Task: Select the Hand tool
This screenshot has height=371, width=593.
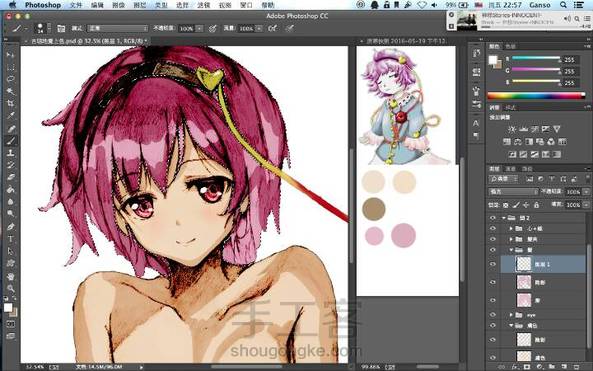Action: [x=11, y=276]
